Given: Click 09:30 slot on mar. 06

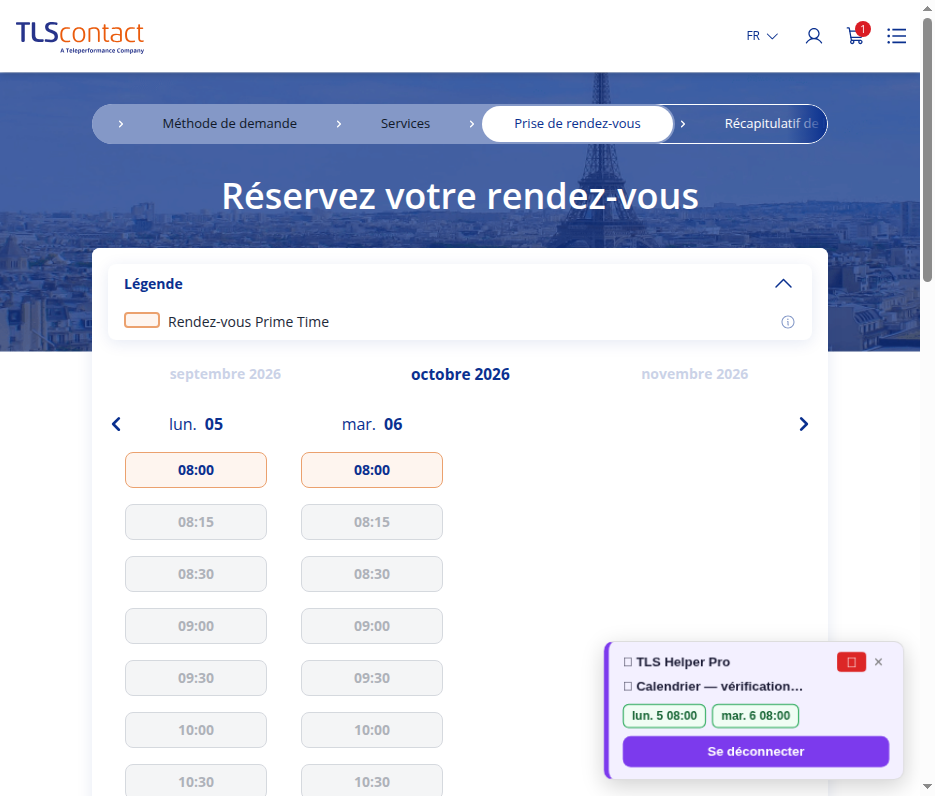Looking at the screenshot, I should (372, 678).
